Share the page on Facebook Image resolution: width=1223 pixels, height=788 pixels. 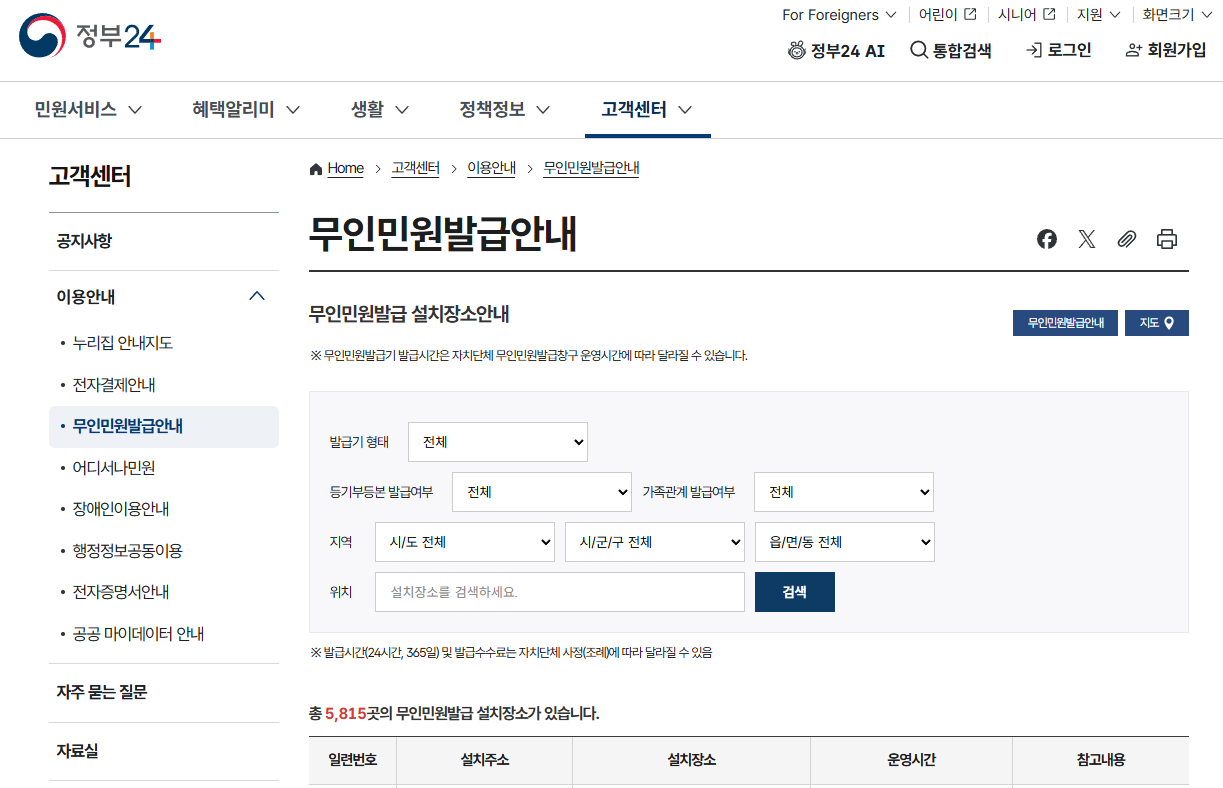pos(1047,239)
